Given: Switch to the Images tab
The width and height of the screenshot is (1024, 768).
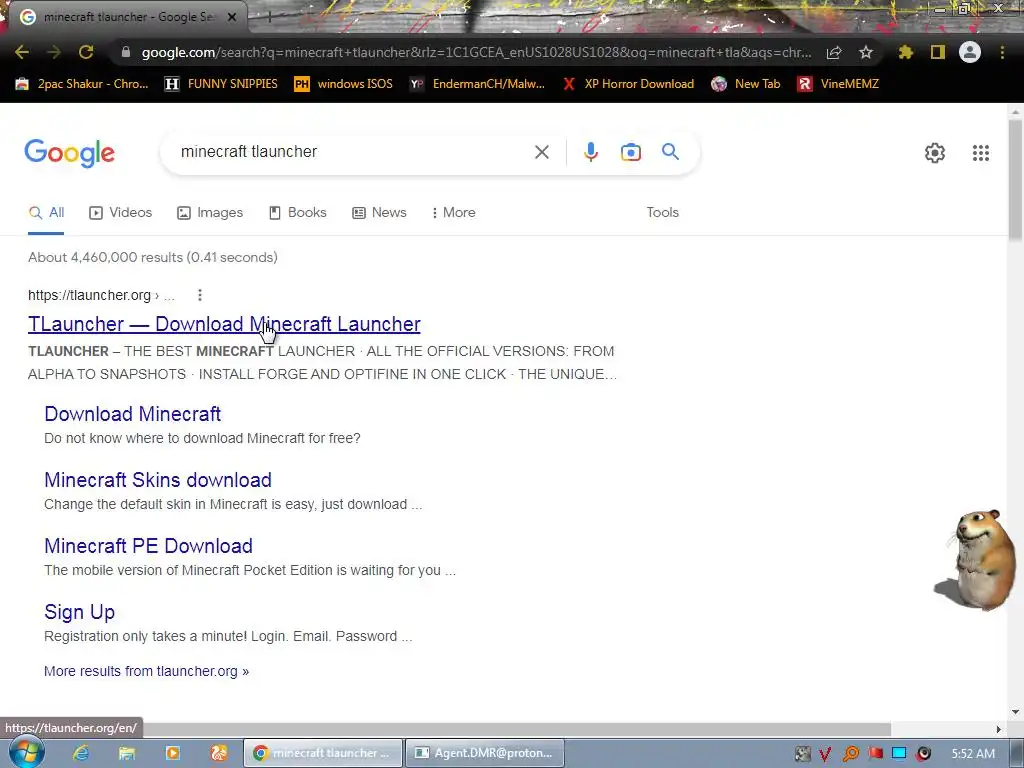Looking at the screenshot, I should coord(210,213).
